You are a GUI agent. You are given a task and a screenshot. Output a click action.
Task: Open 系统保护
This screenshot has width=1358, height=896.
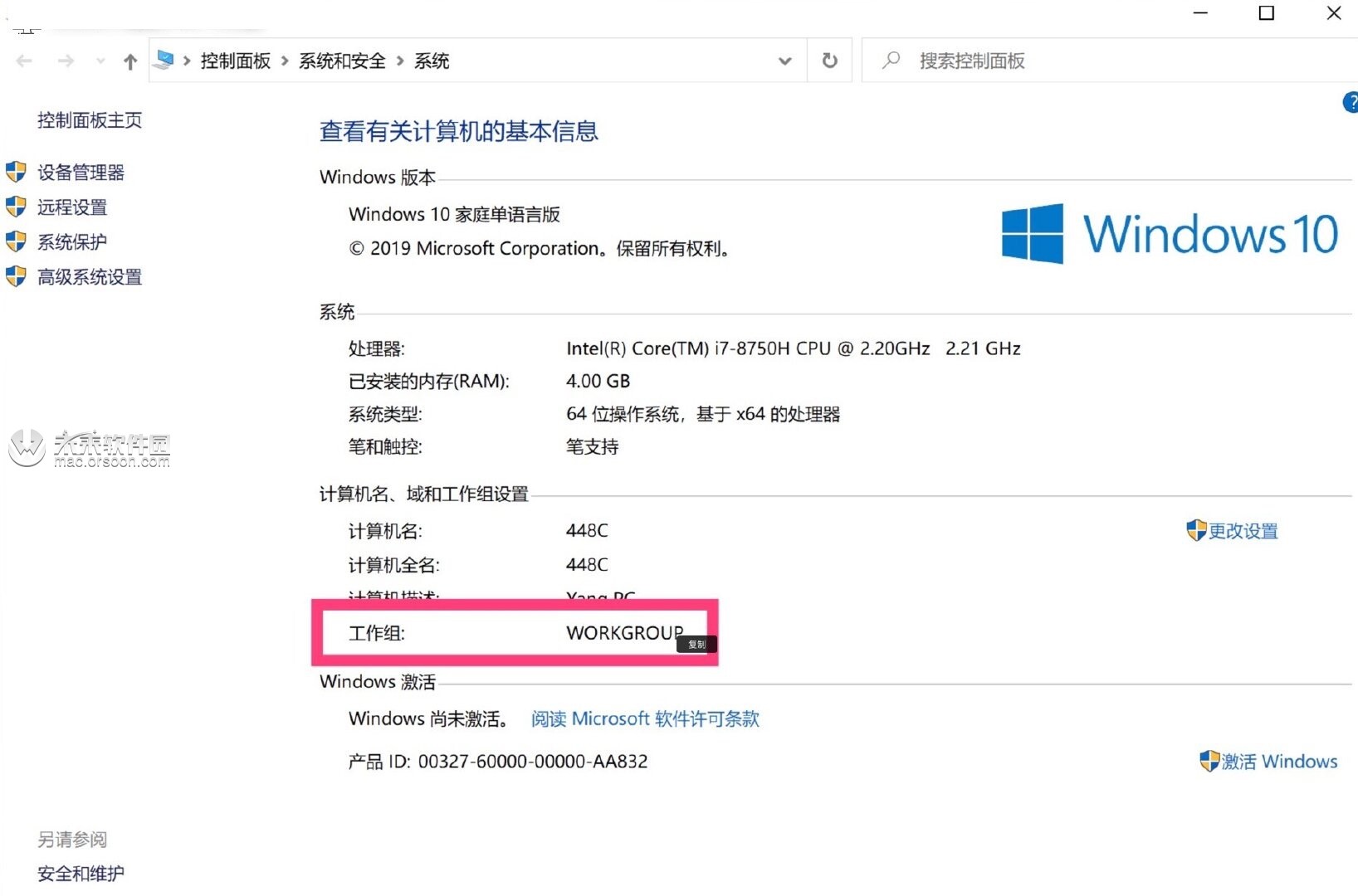pos(72,242)
